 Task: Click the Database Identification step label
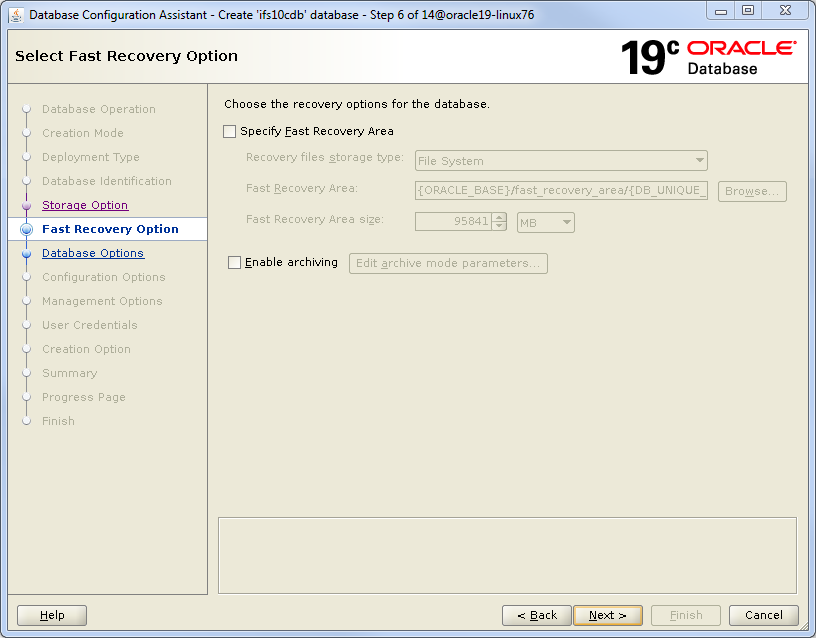coord(107,181)
